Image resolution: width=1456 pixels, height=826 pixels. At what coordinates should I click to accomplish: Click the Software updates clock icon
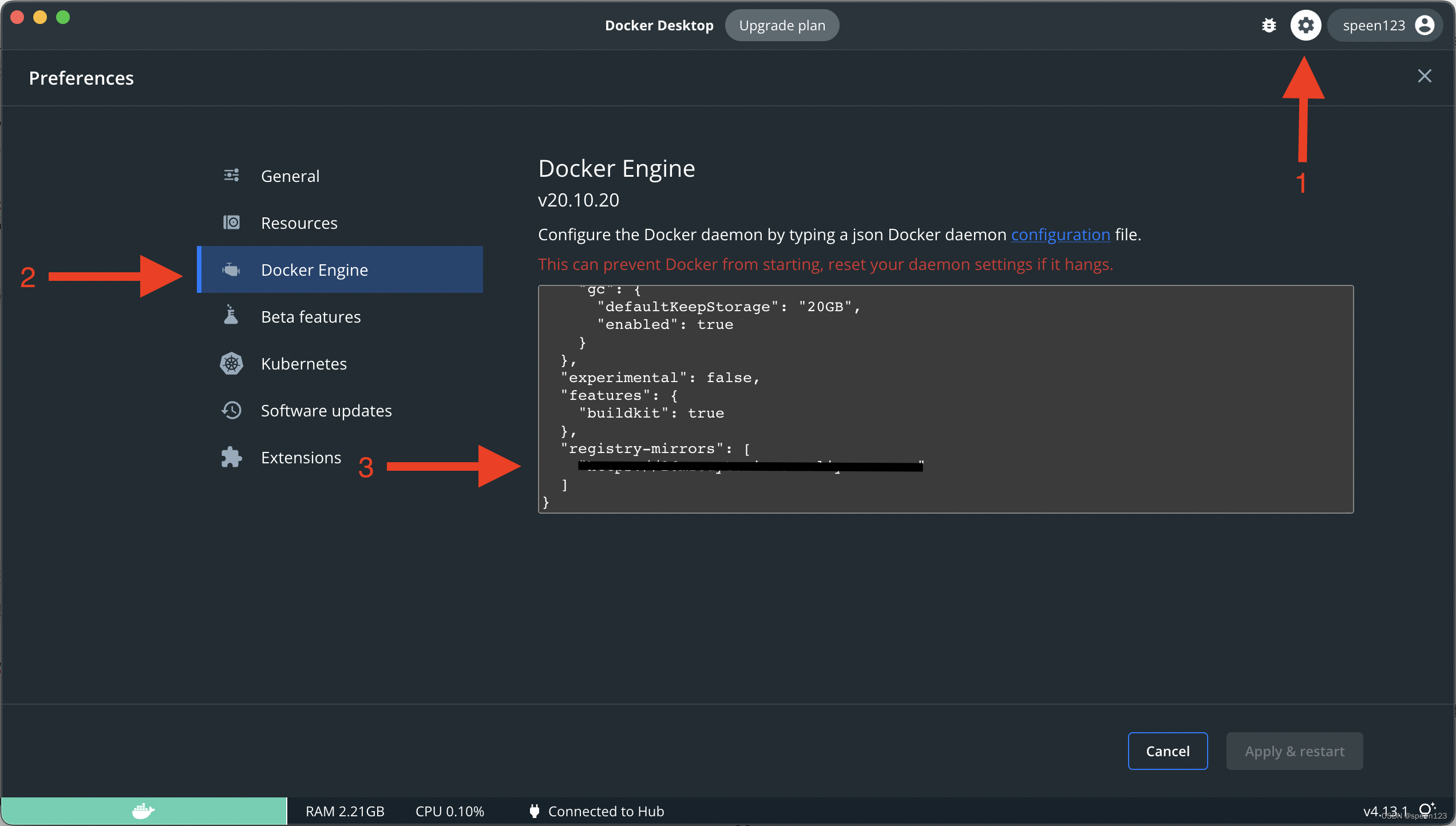coord(231,410)
